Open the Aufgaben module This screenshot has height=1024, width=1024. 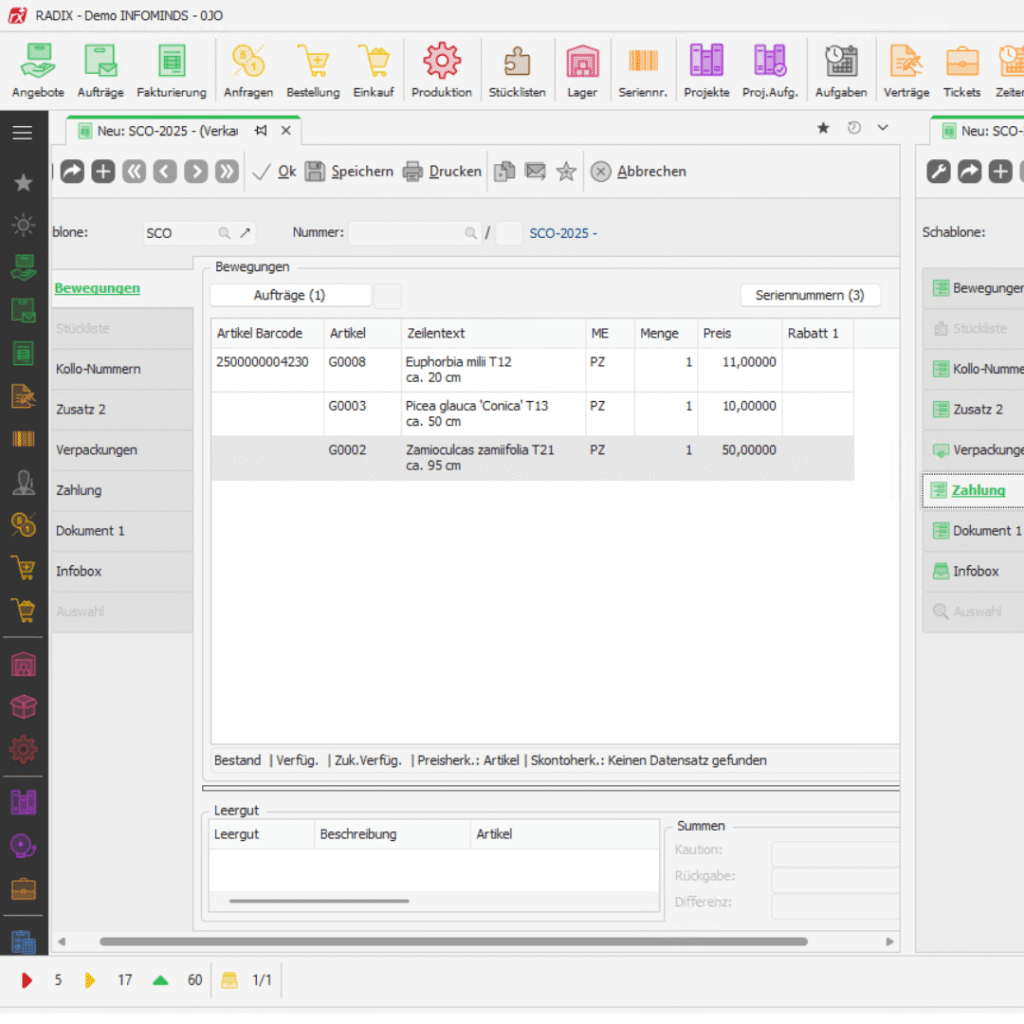[x=840, y=71]
